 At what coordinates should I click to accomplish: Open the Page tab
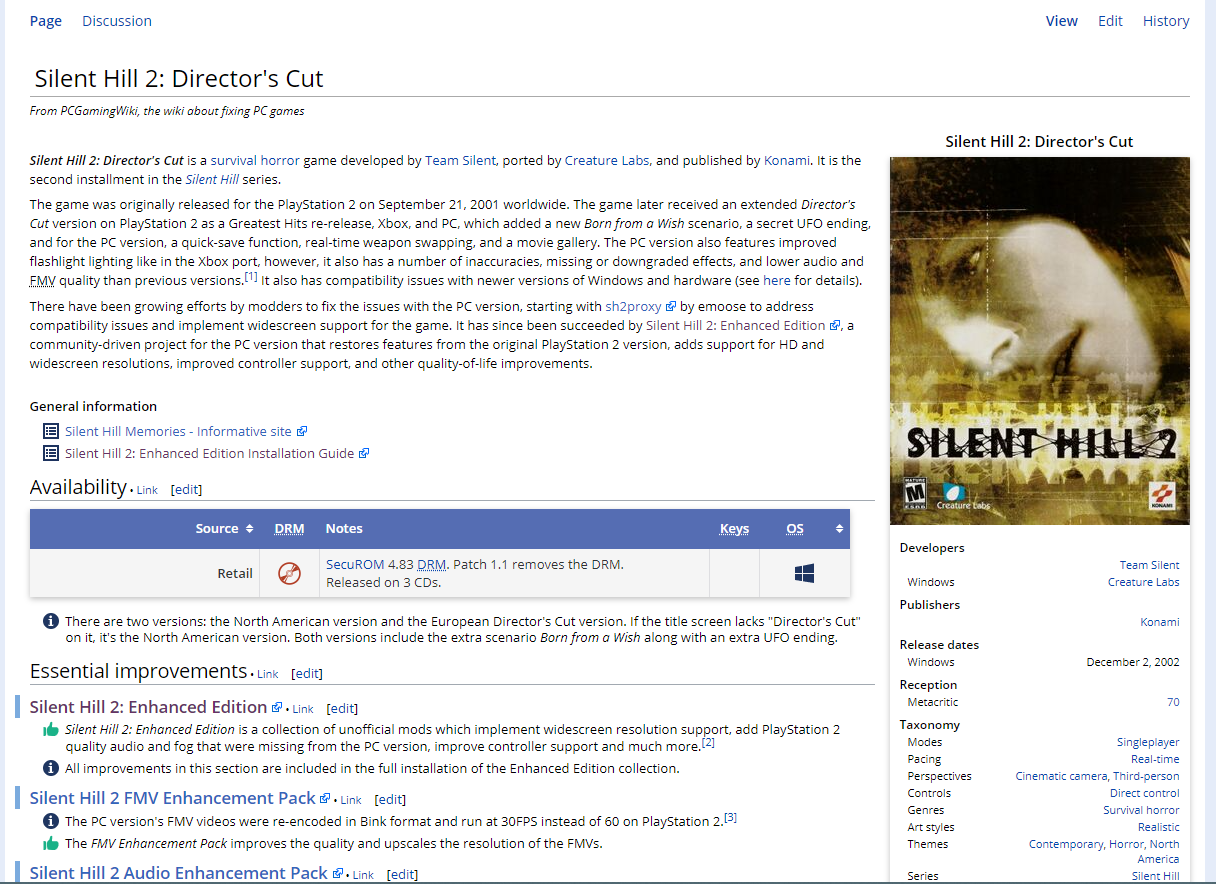(x=46, y=21)
